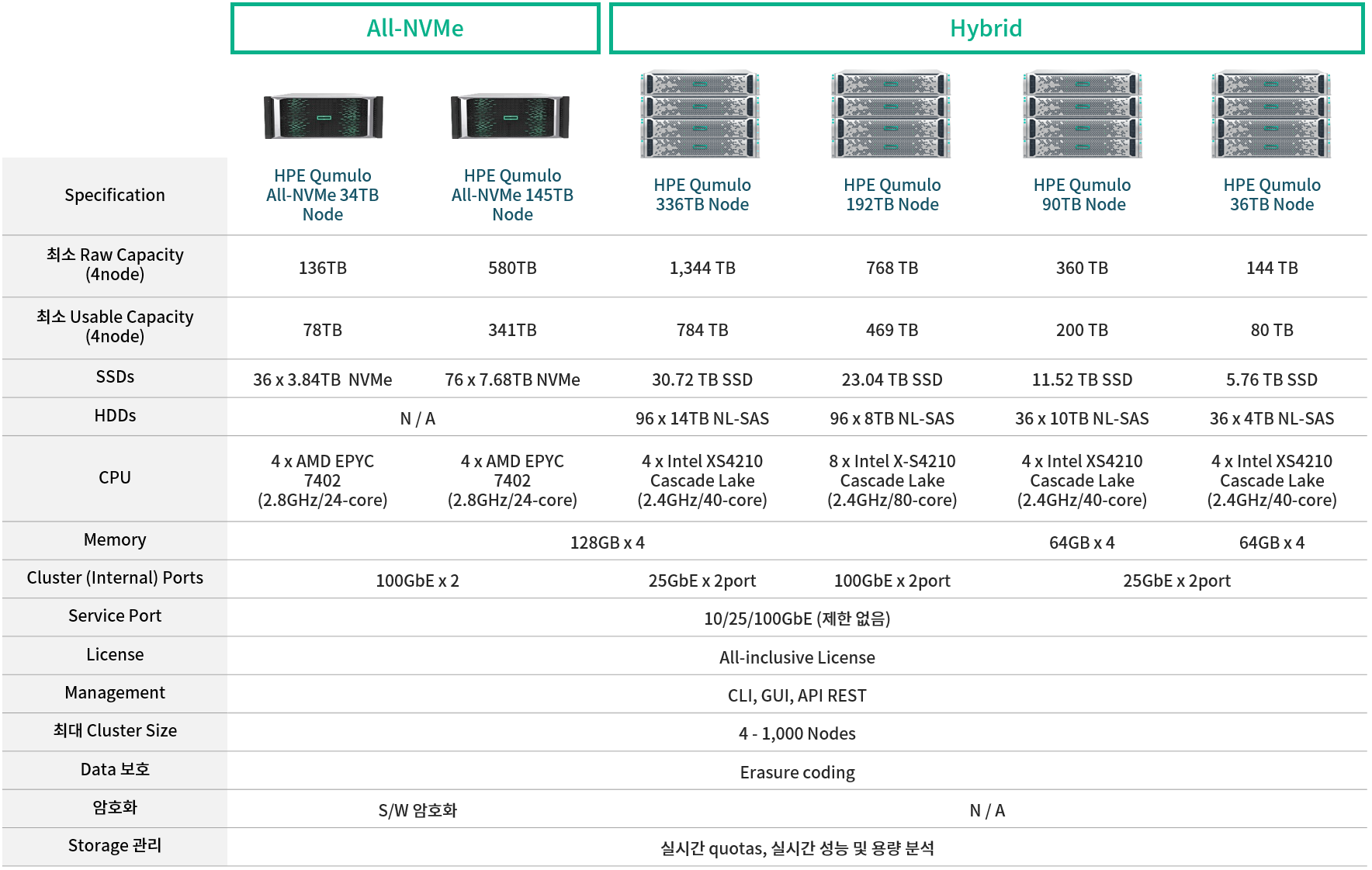Select the SSDs row header
Image resolution: width=1372 pixels, height=870 pixels.
(114, 378)
